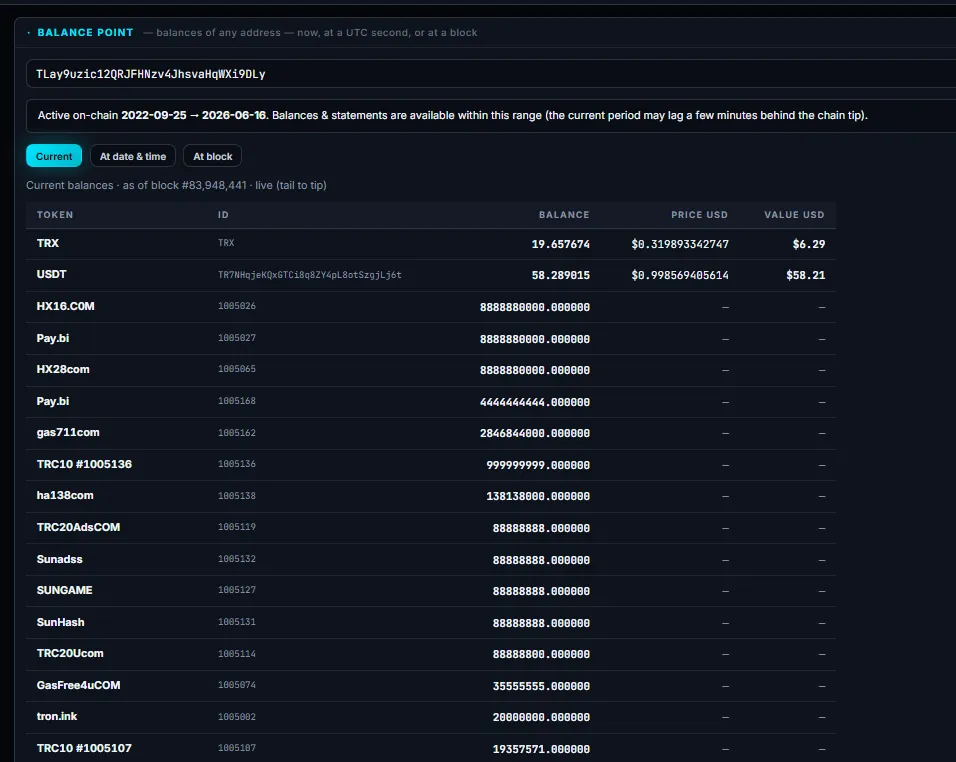The height and width of the screenshot is (762, 956).
Task: Click the ID column header
Action: [223, 215]
